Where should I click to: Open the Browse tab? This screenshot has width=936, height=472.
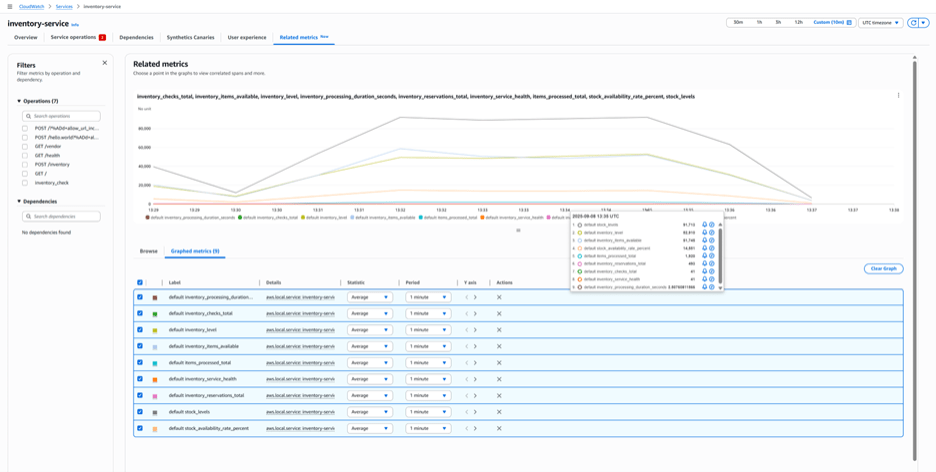tap(148, 251)
